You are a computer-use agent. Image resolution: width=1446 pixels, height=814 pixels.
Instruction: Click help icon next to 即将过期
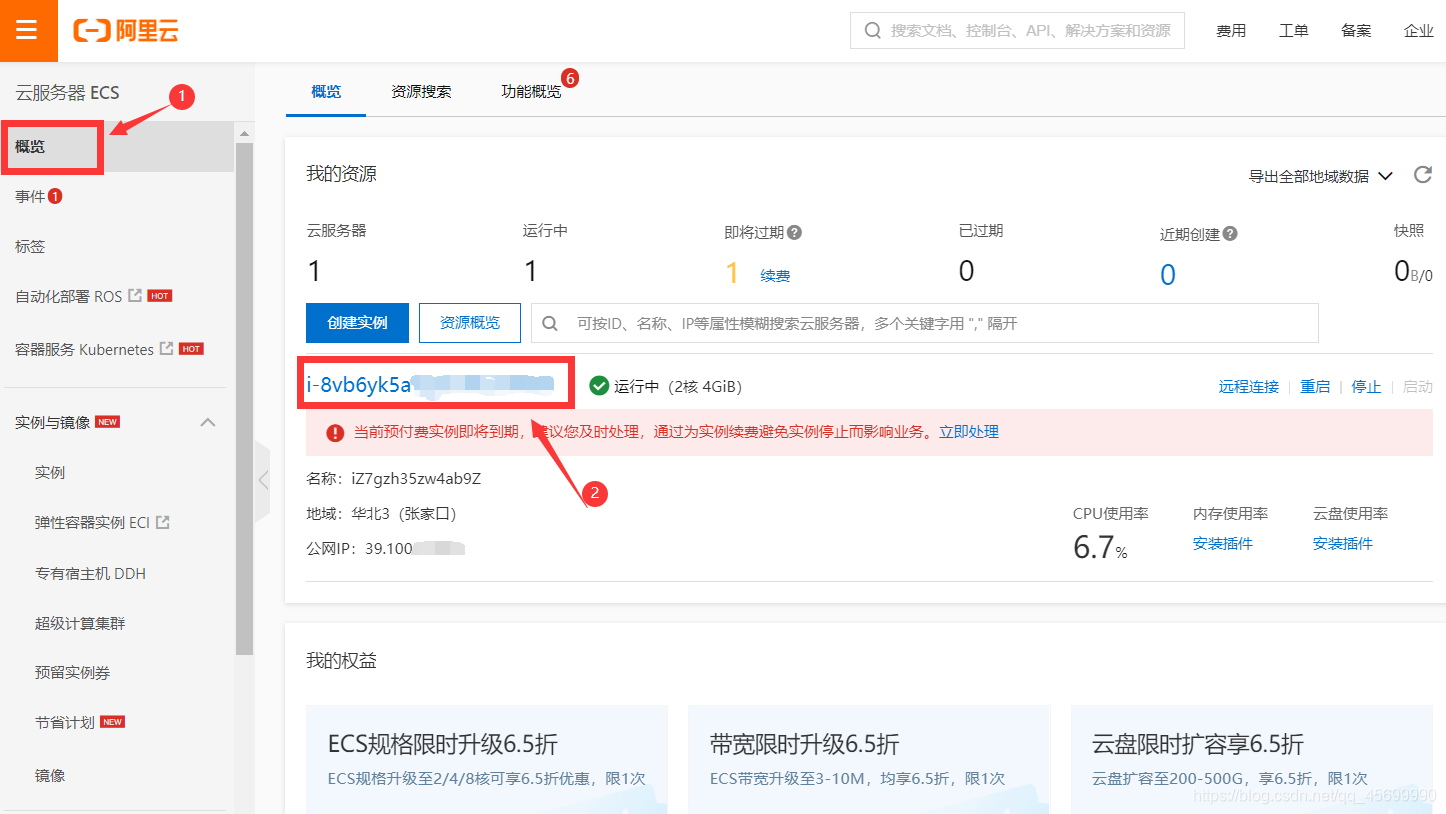click(794, 232)
